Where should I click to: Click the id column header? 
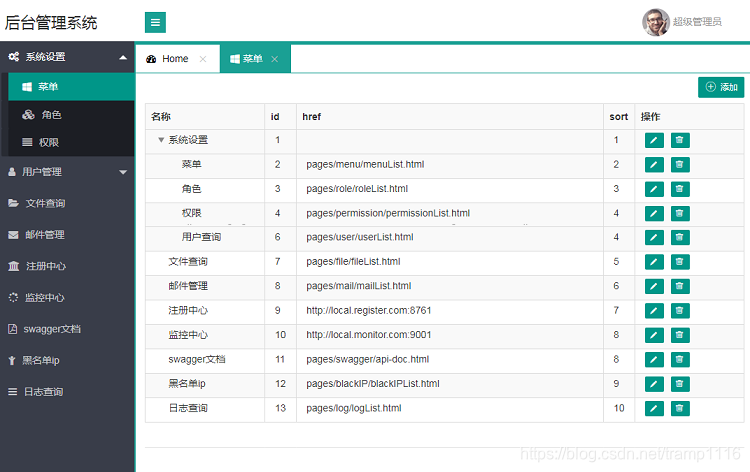pos(280,117)
